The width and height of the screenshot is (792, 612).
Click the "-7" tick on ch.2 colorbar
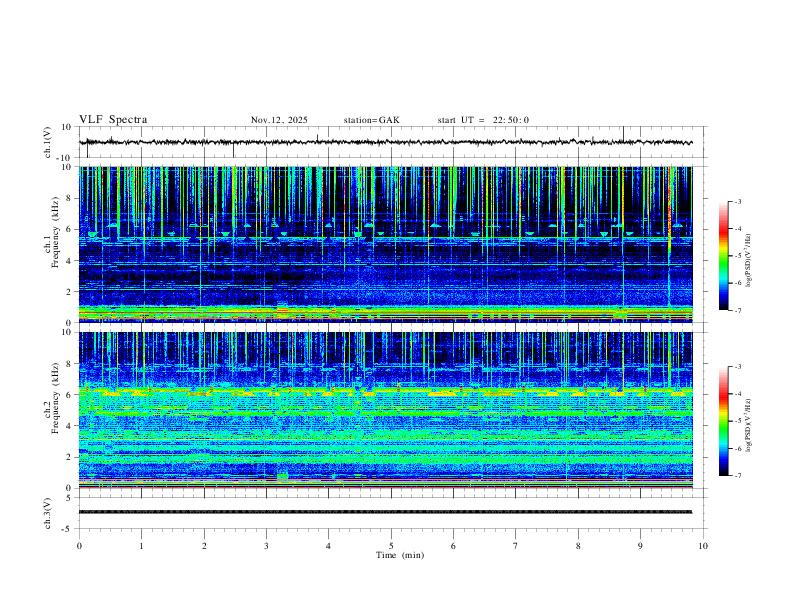click(x=738, y=476)
